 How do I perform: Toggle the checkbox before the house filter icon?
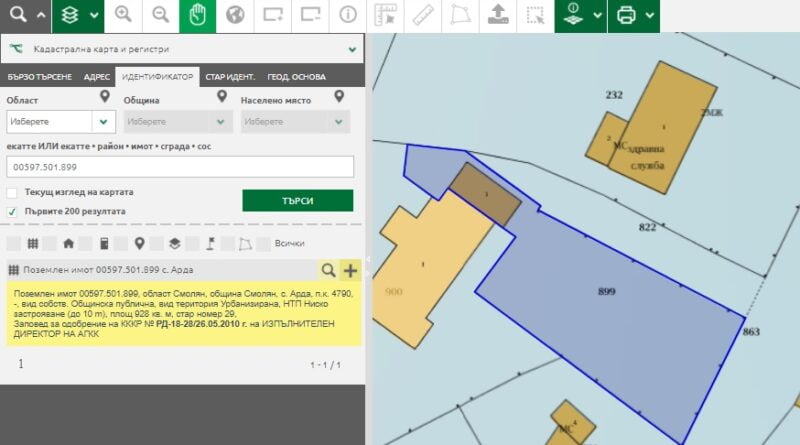point(49,243)
